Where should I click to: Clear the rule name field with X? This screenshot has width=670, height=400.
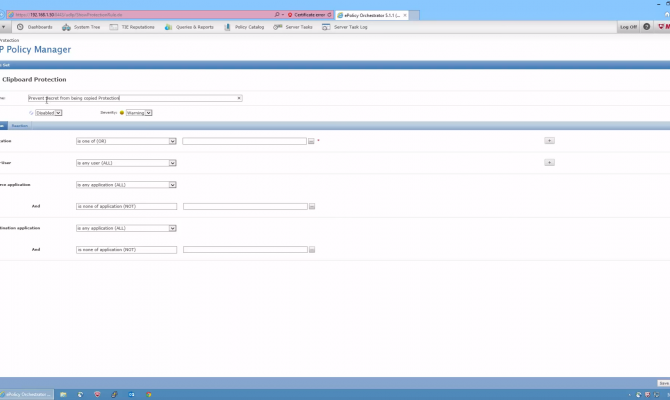pos(239,98)
